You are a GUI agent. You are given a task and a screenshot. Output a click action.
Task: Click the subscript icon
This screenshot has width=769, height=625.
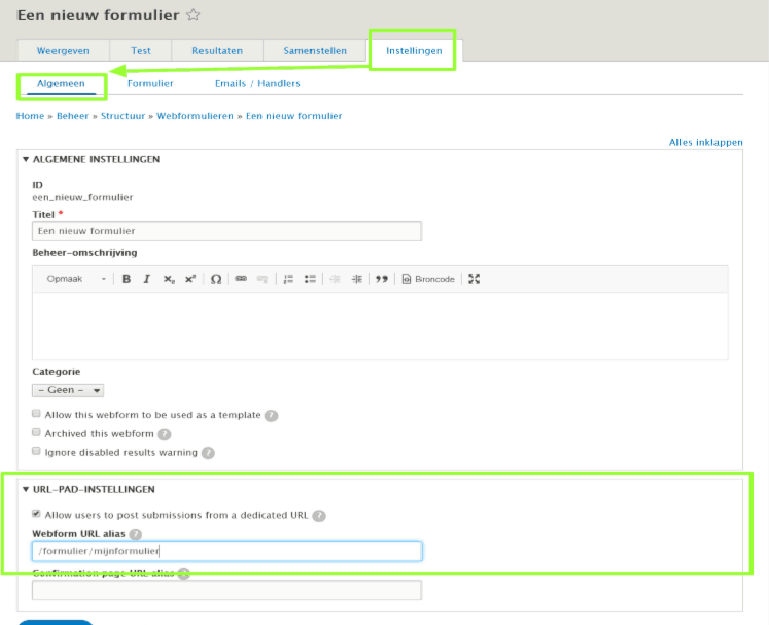169,279
